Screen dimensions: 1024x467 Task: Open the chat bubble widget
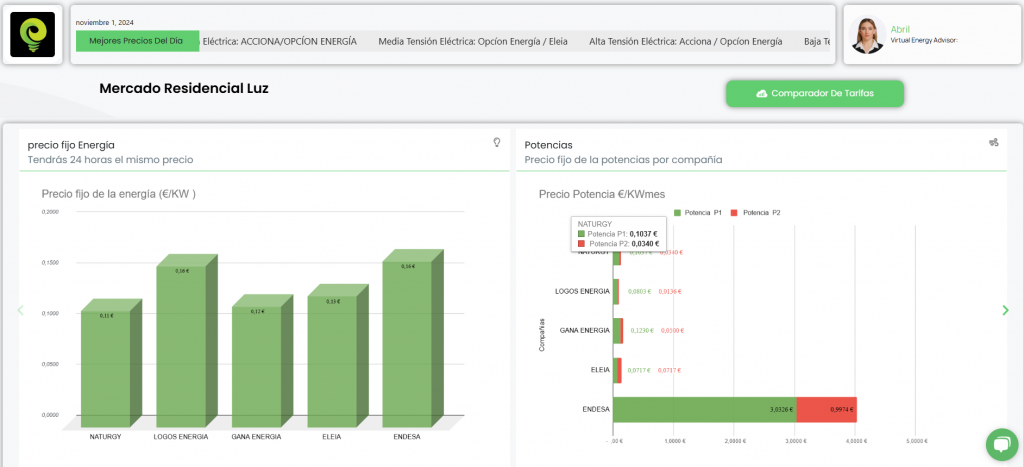click(x=1002, y=444)
